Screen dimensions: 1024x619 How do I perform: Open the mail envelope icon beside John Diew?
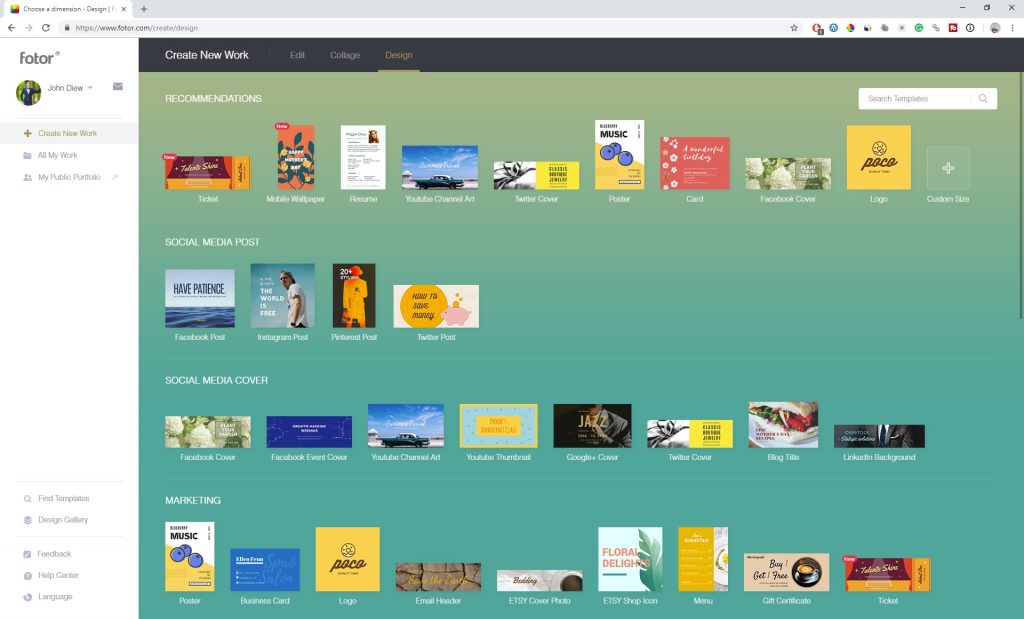pyautogui.click(x=118, y=86)
